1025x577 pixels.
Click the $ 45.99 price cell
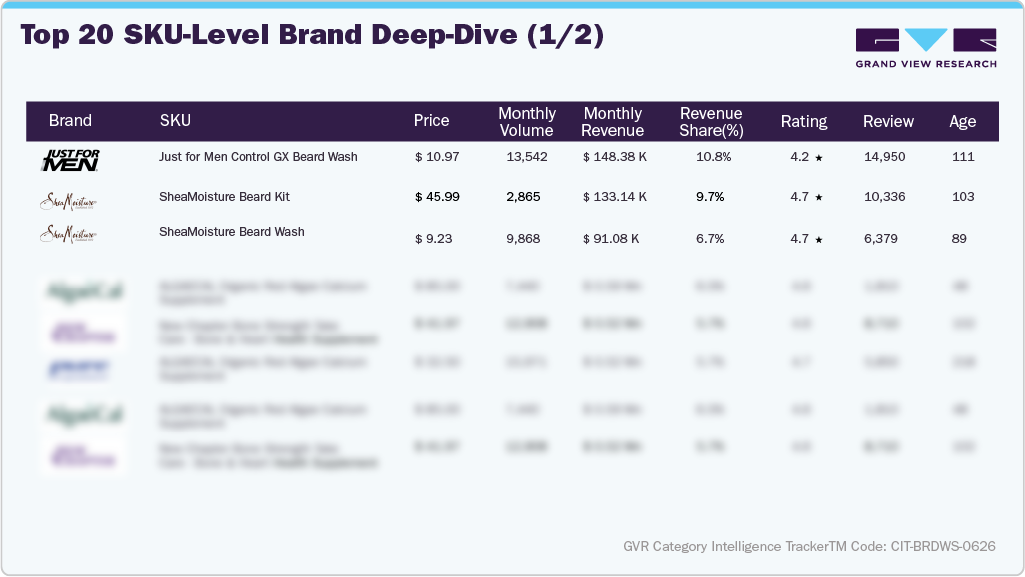(437, 197)
